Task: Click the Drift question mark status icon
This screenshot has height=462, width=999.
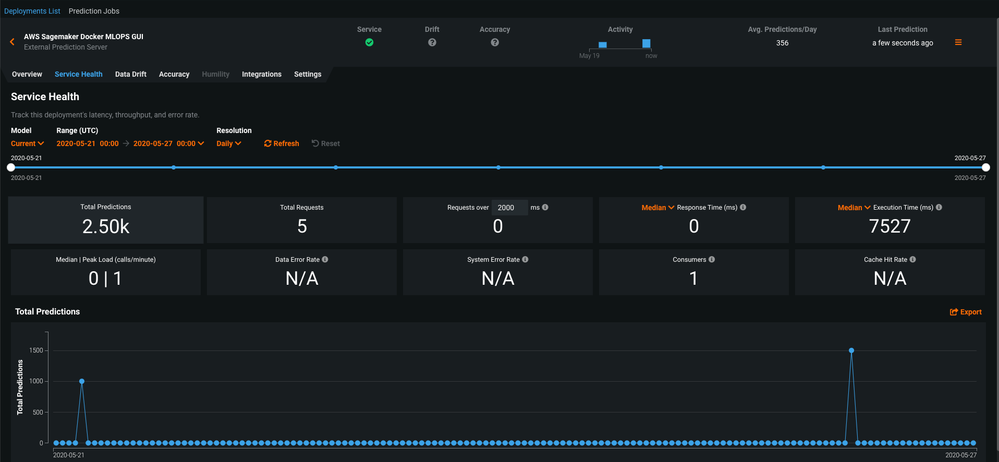Action: point(432,42)
